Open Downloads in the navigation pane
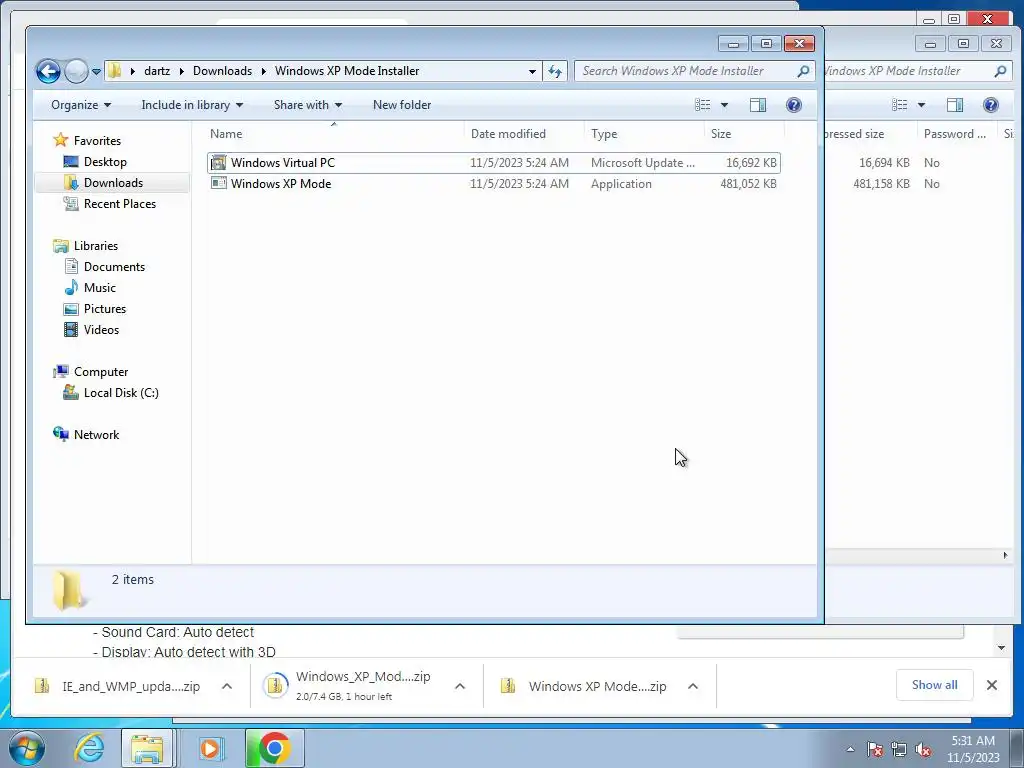1024x768 pixels. point(112,183)
